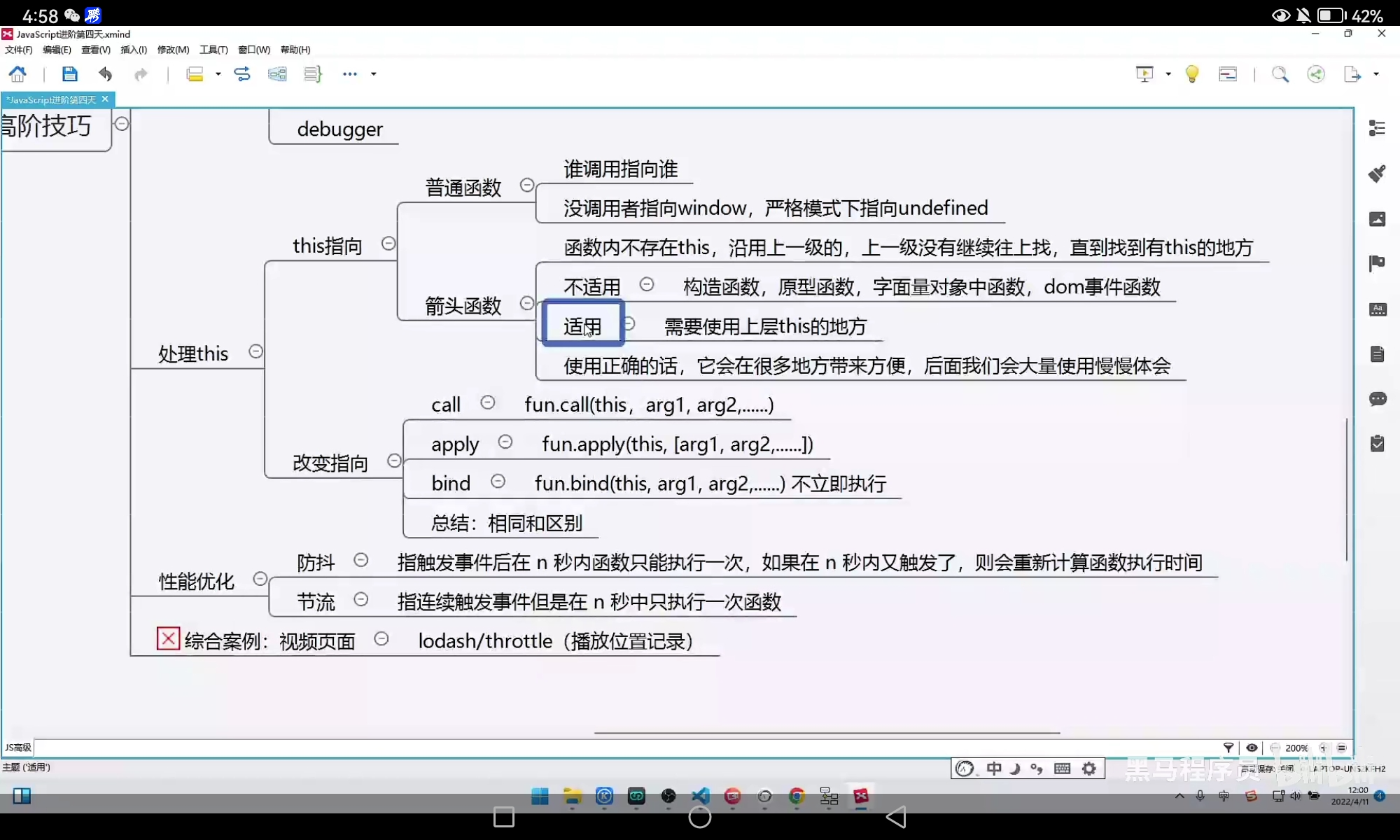The image size is (1400, 840).
Task: Open the Task info clipboard panel
Action: point(1377,444)
